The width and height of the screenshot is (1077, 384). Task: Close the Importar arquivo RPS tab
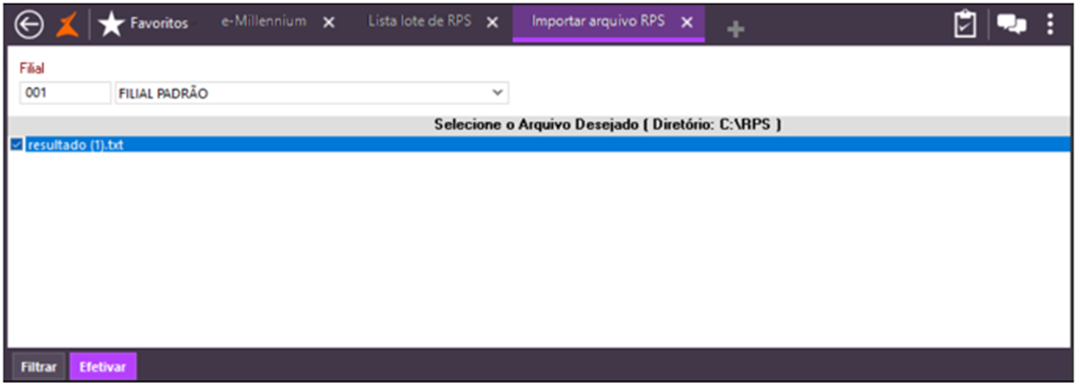pyautogui.click(x=686, y=23)
